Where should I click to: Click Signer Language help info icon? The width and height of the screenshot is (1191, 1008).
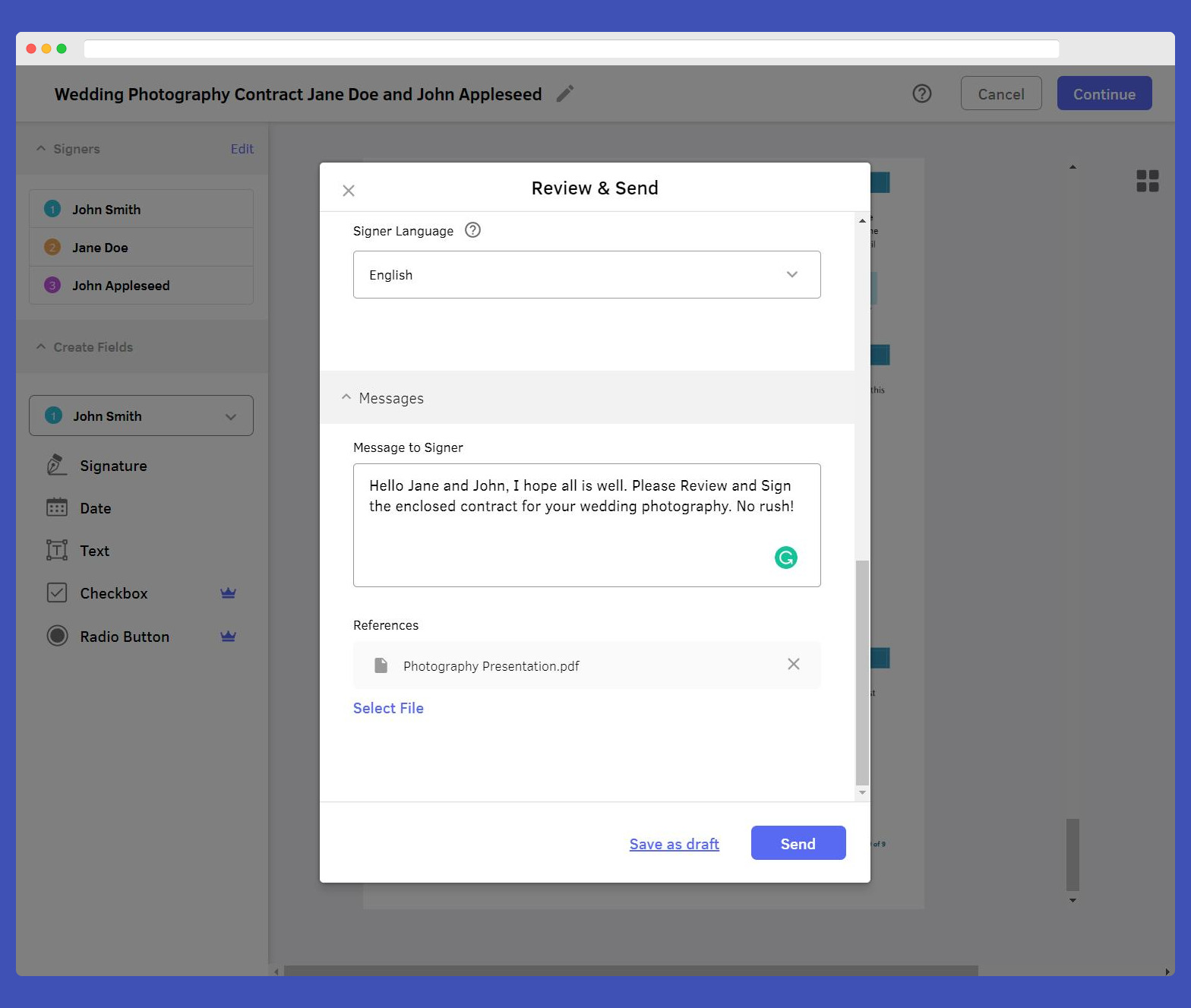pos(472,230)
